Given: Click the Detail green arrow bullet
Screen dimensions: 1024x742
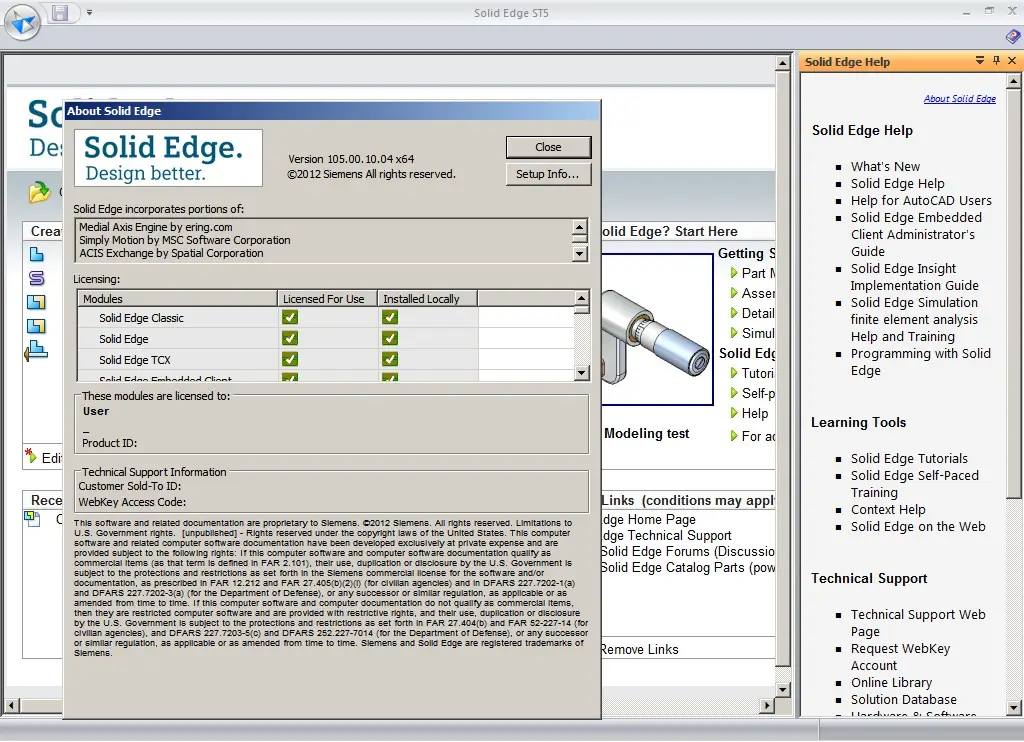Looking at the screenshot, I should 734,313.
